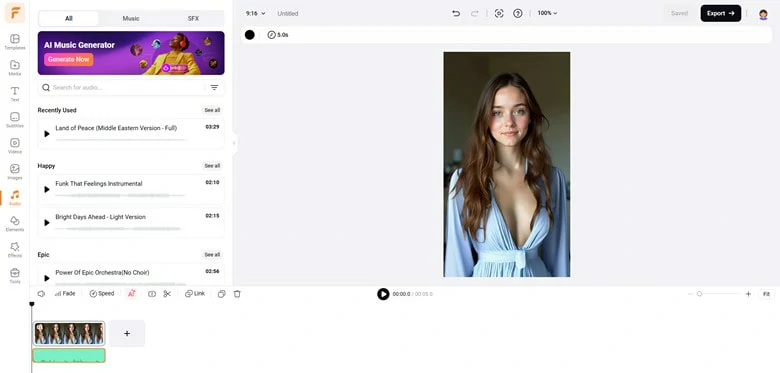Click the Speed button in timeline toolbar
This screenshot has height=373, width=780.
tap(101, 294)
